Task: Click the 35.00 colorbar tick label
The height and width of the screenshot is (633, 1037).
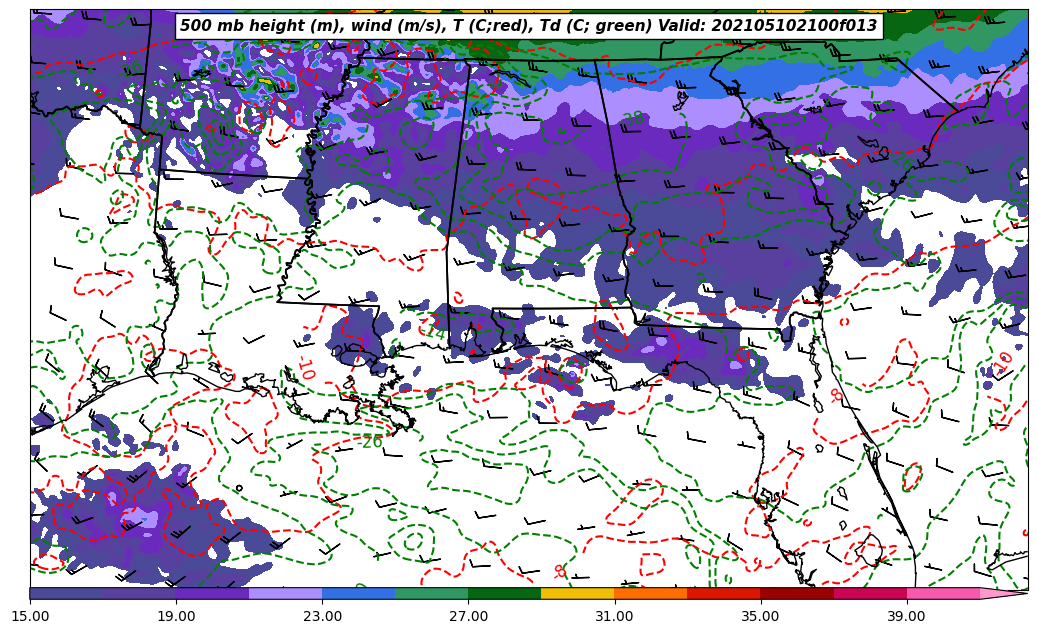Action: coord(760,616)
